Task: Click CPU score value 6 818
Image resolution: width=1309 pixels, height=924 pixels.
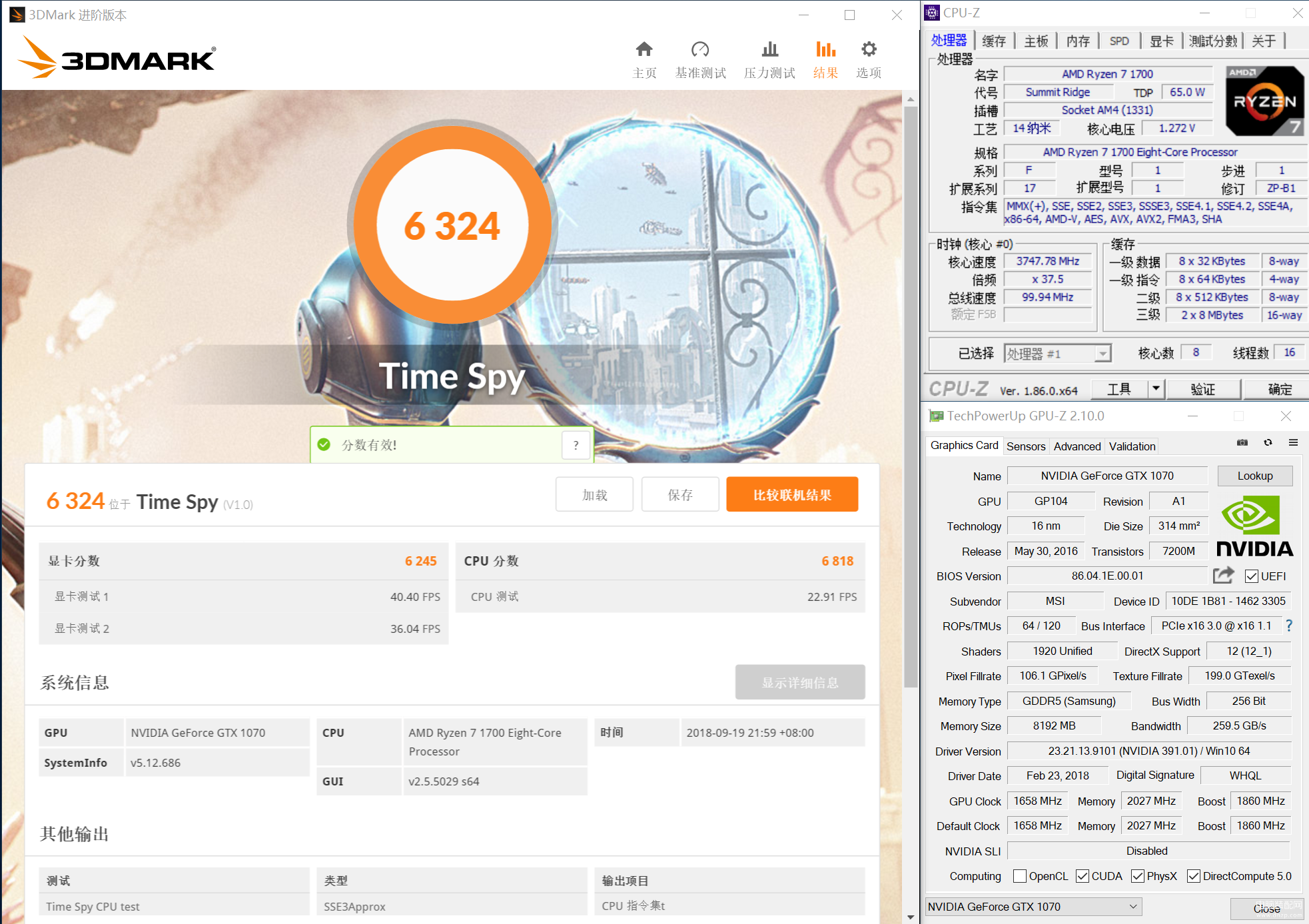Action: [837, 561]
